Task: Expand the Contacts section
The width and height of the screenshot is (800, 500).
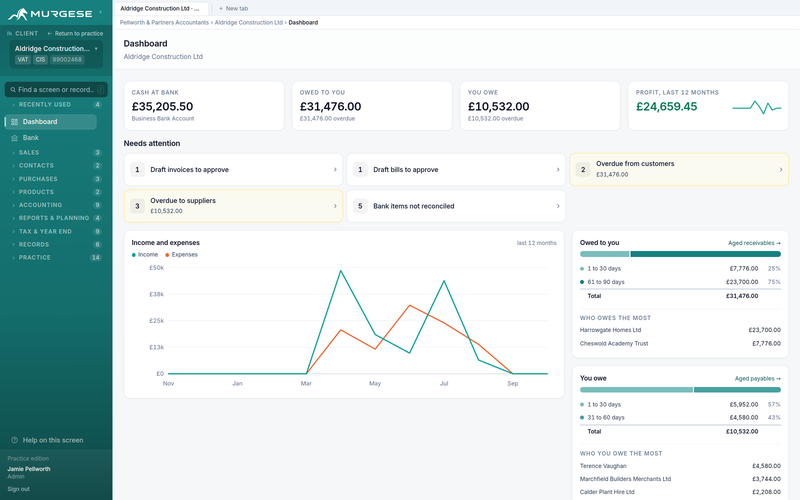Action: [x=56, y=166]
